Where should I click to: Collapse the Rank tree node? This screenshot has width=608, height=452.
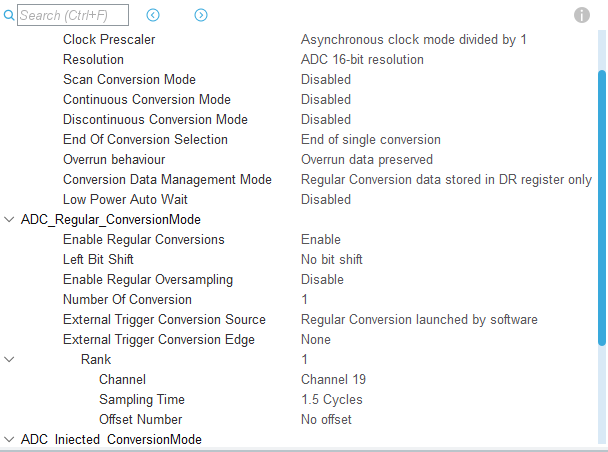pyautogui.click(x=10, y=359)
